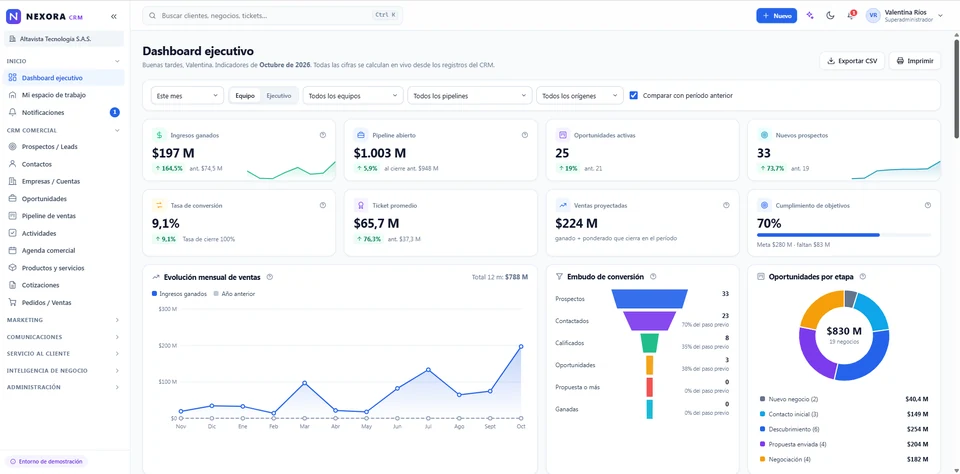Expand the SERVICIO AL CLIENTE section
The height and width of the screenshot is (474, 960).
pyautogui.click(x=64, y=353)
